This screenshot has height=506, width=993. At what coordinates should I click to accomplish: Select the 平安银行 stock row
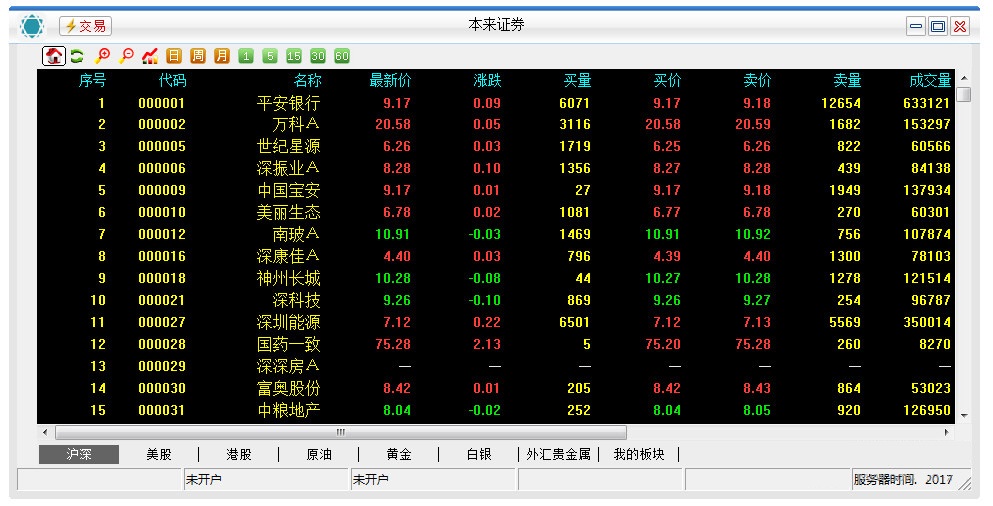tap(496, 103)
